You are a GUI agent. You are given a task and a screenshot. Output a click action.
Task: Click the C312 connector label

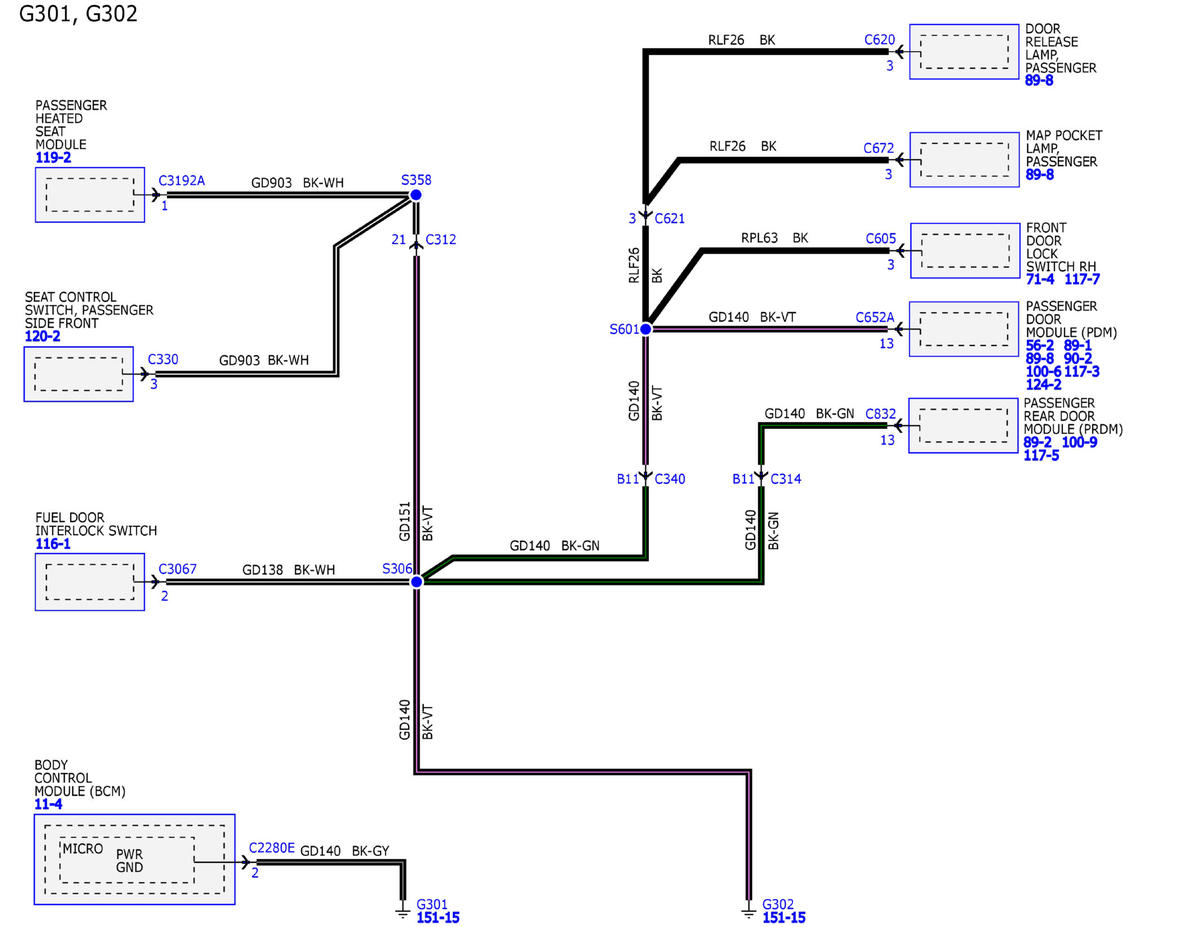coord(440,239)
